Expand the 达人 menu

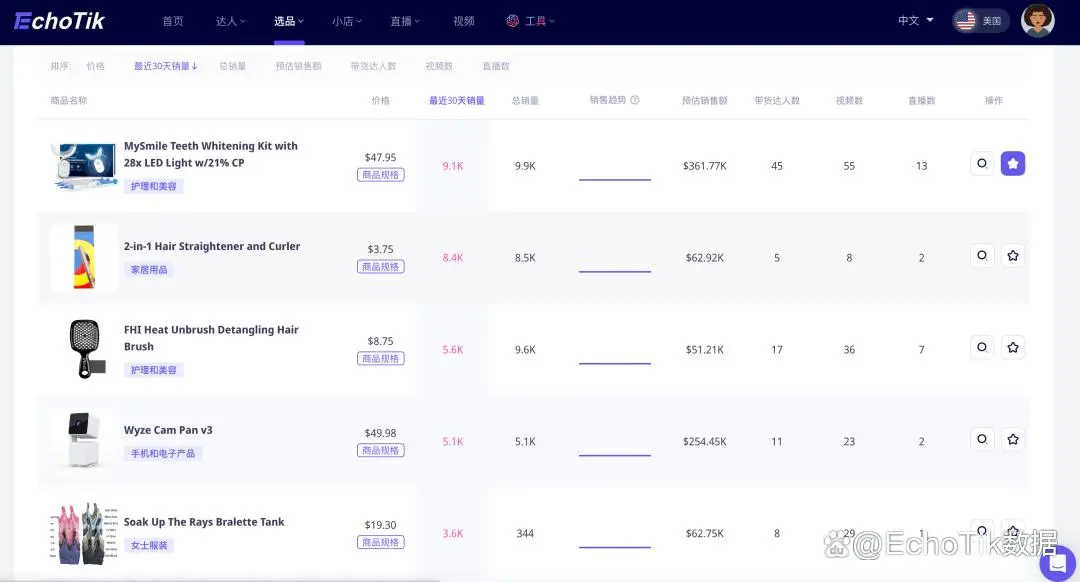(x=230, y=21)
